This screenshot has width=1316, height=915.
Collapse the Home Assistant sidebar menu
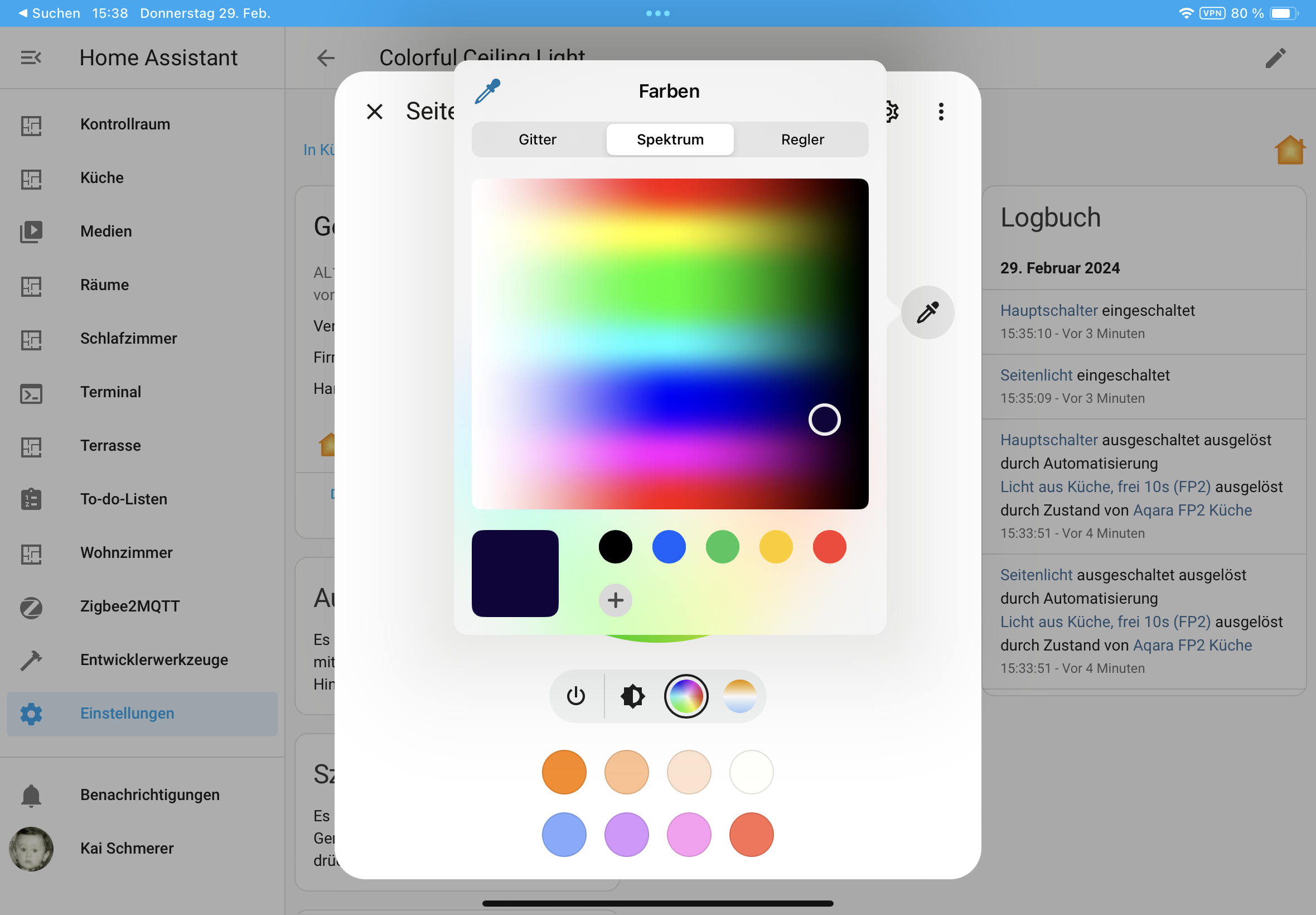[31, 58]
